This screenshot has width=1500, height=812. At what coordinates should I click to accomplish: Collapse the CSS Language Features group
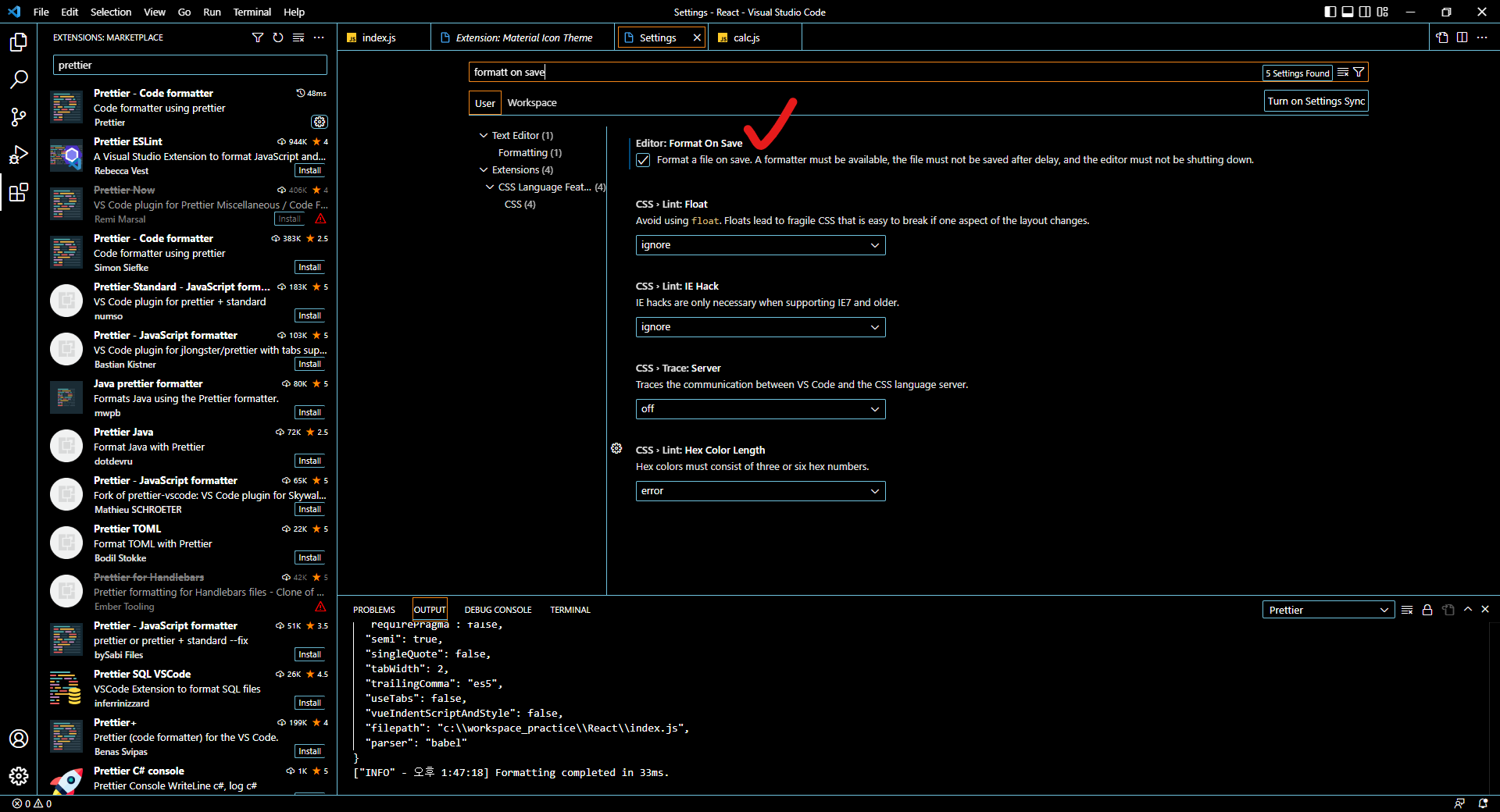point(490,187)
